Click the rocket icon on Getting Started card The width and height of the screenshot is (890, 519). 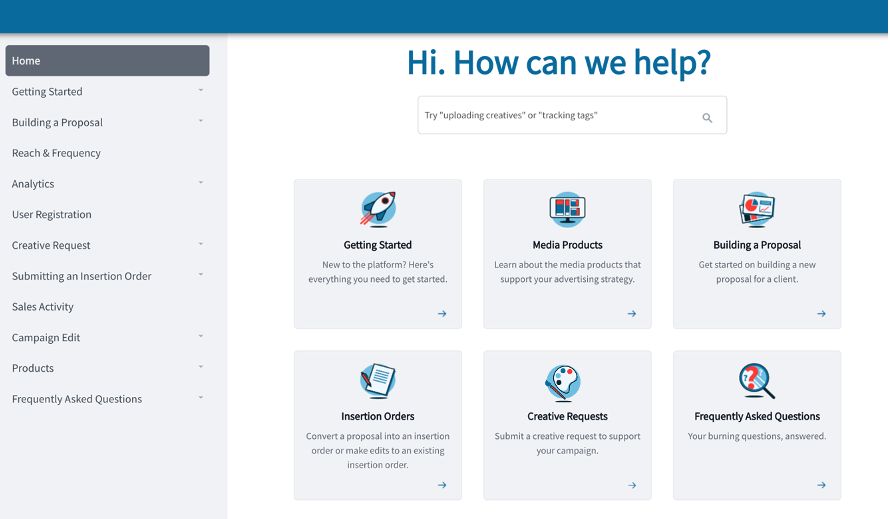(378, 209)
